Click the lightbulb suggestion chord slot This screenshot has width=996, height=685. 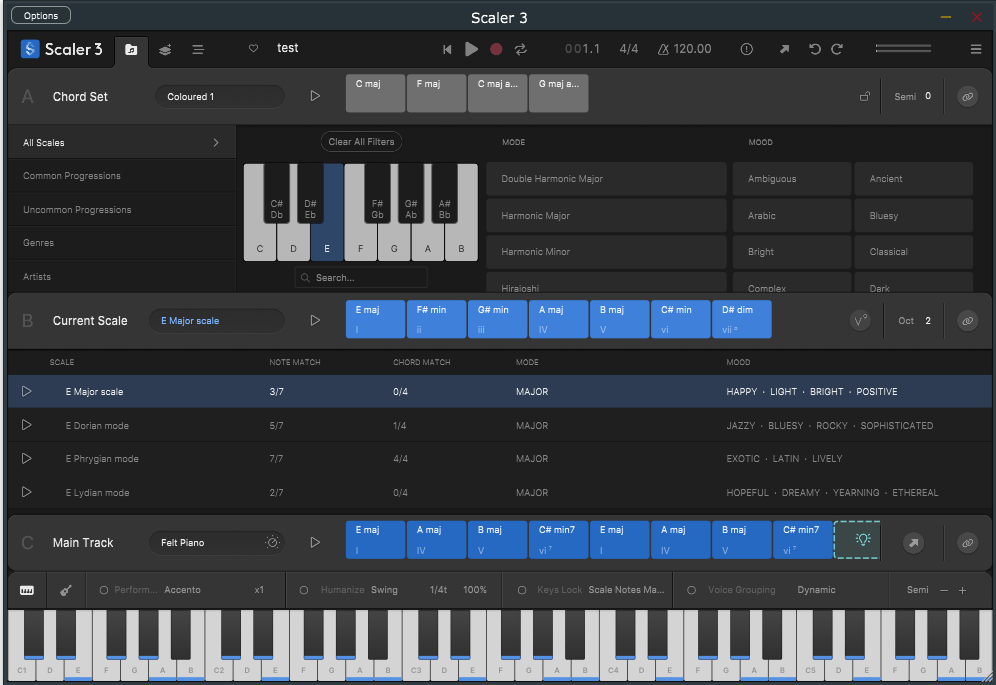(857, 539)
